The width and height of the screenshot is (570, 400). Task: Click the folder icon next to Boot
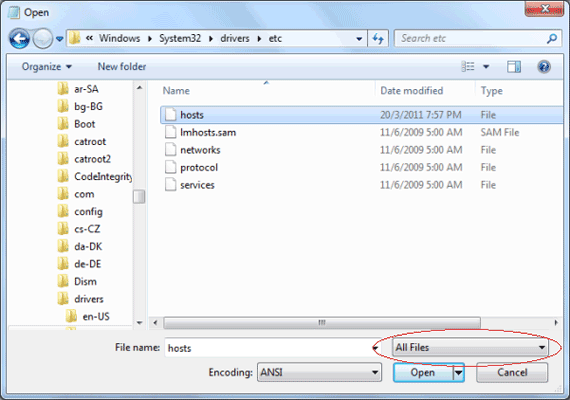tap(63, 124)
